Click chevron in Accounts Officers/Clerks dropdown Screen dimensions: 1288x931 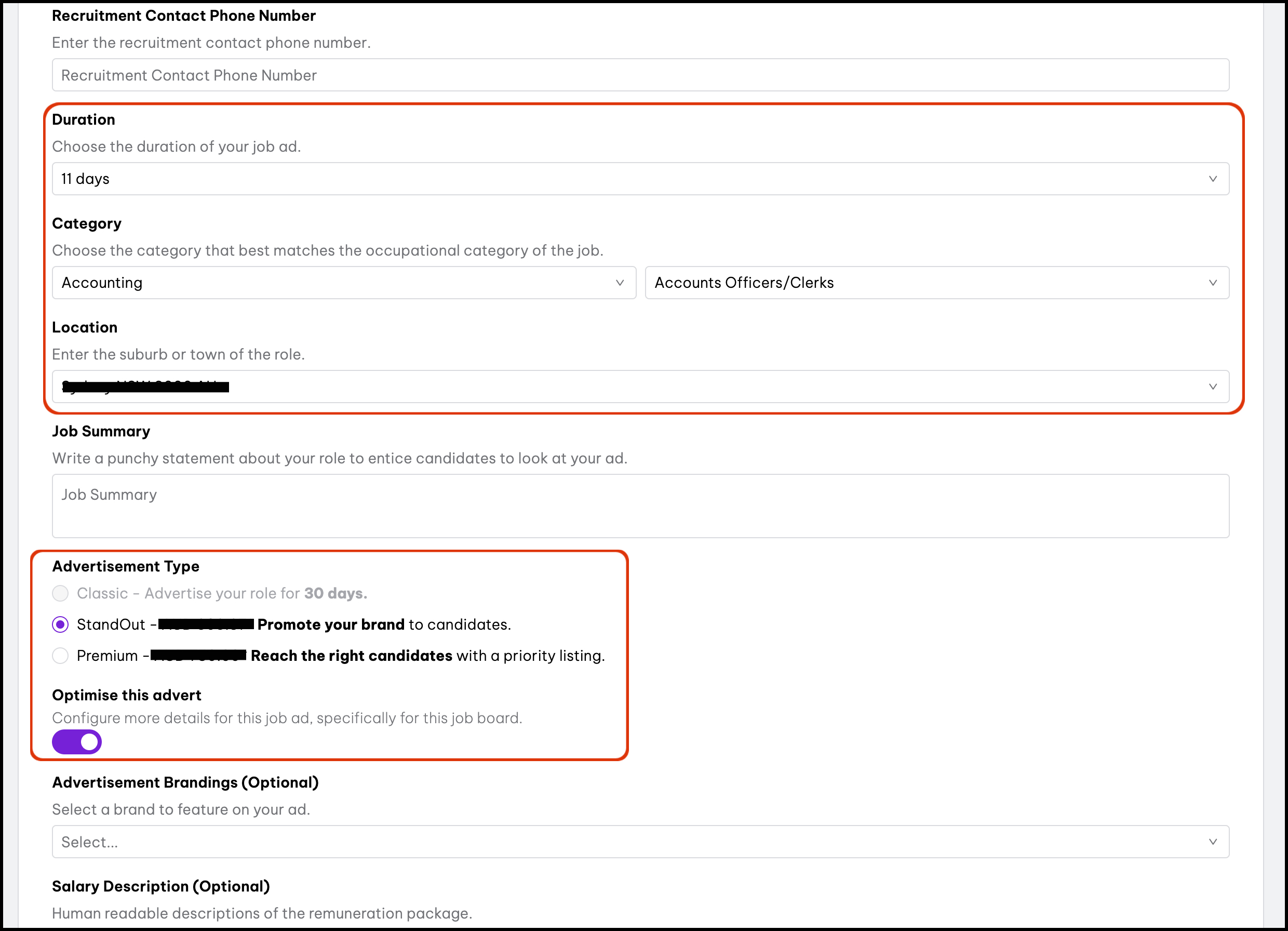click(x=1213, y=283)
